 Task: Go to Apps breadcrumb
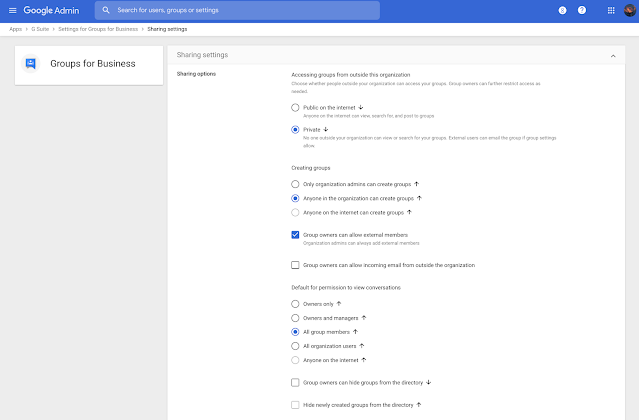15,29
